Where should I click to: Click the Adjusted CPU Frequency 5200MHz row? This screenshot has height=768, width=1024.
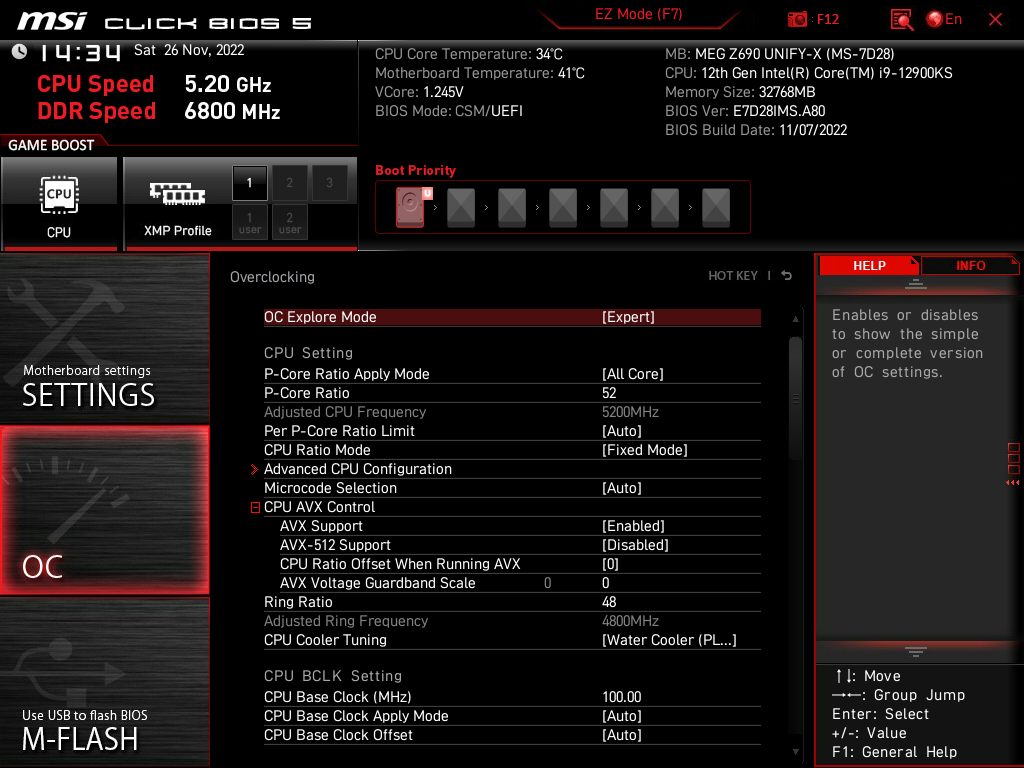click(x=512, y=412)
